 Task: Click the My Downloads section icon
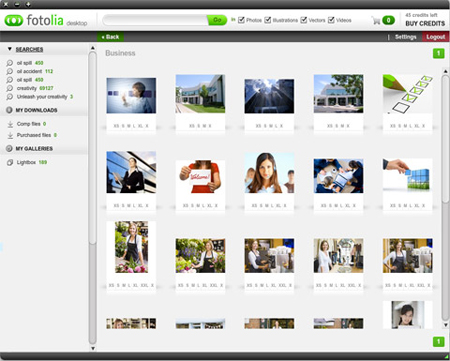tap(9, 110)
